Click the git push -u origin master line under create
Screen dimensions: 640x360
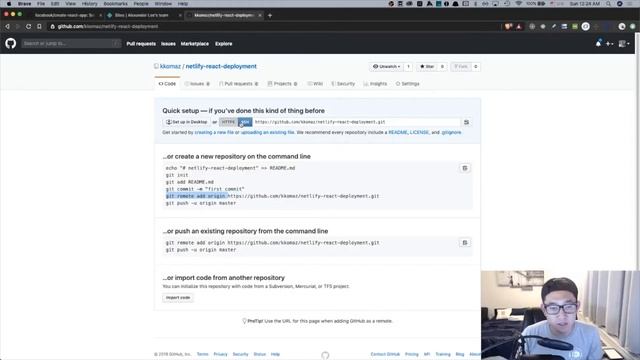click(201, 203)
